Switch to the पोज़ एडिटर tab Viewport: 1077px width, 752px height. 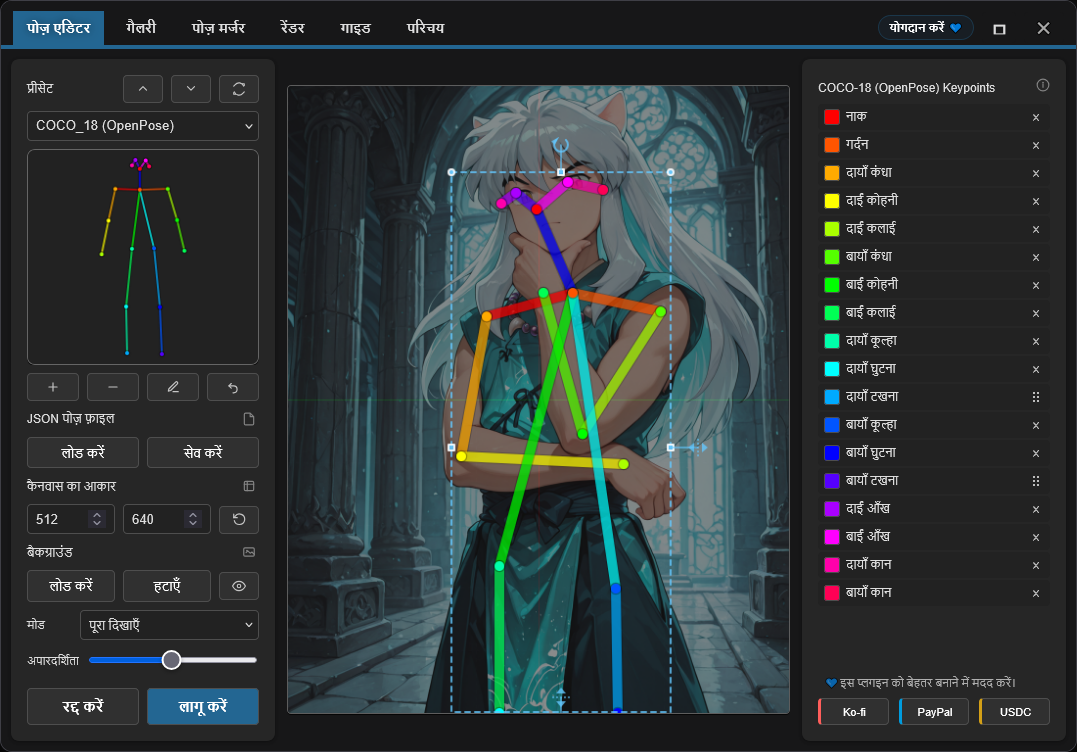click(x=58, y=28)
